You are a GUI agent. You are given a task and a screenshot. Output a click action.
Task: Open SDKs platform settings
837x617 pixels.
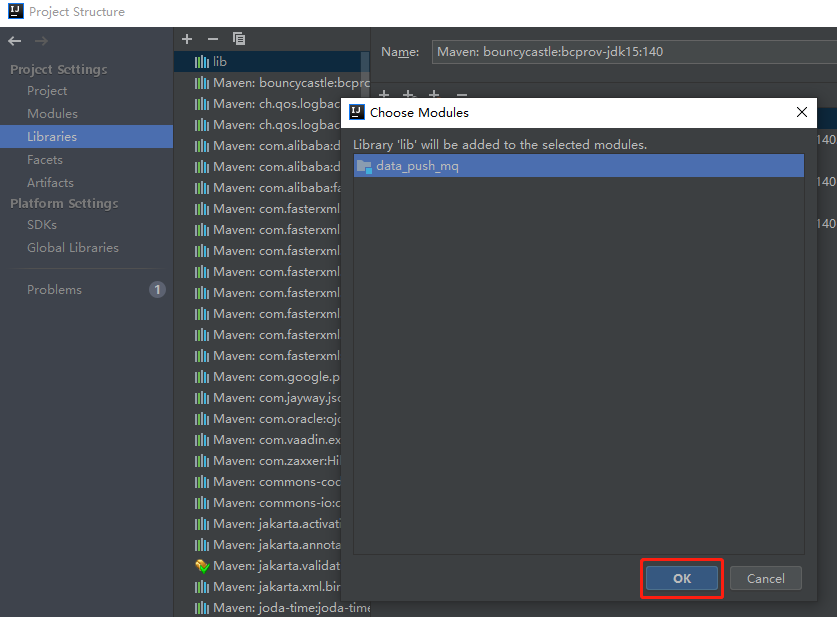(x=42, y=225)
